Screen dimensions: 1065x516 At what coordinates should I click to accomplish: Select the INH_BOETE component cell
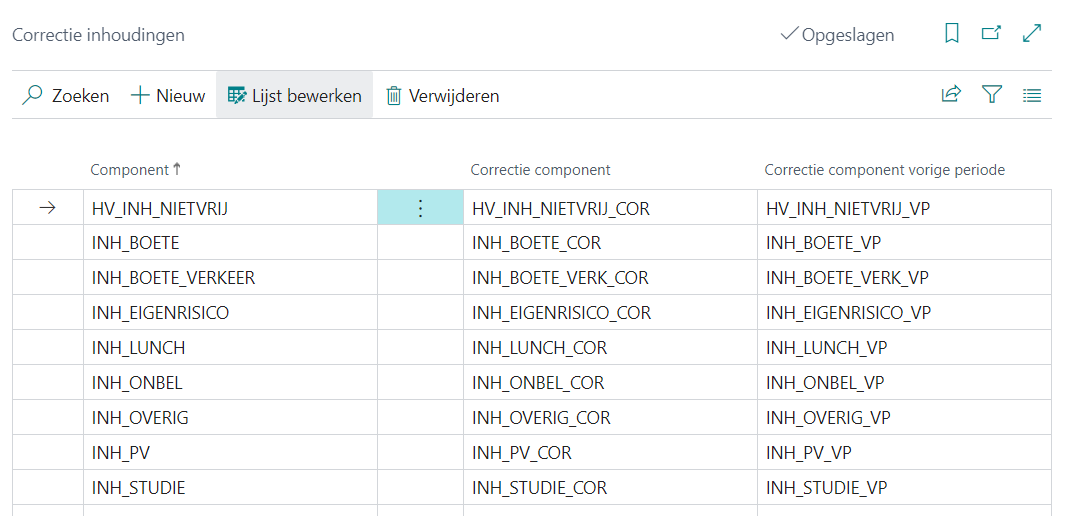pyautogui.click(x=136, y=243)
